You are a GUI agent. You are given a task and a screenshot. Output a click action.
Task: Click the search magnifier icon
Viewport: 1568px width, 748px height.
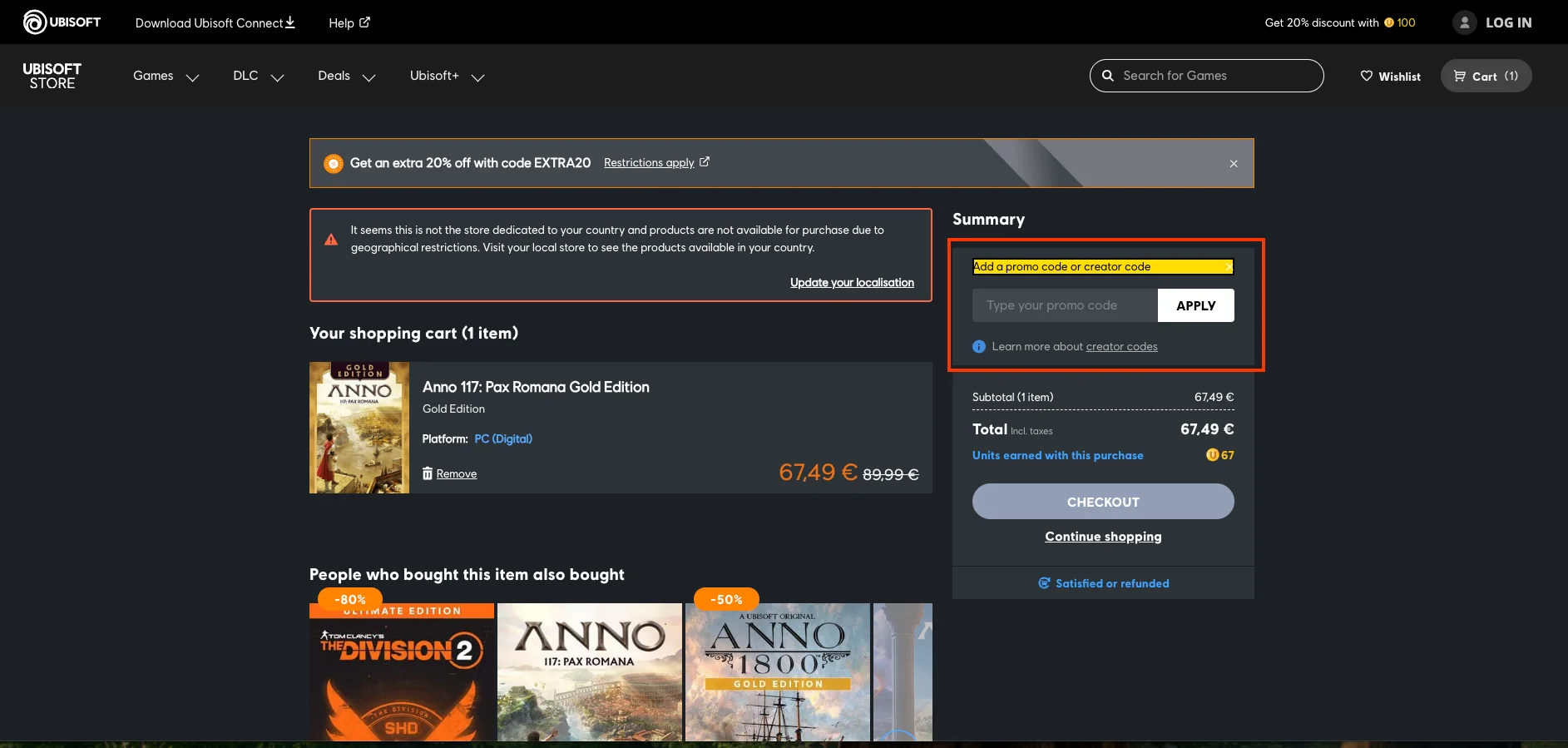pyautogui.click(x=1108, y=76)
